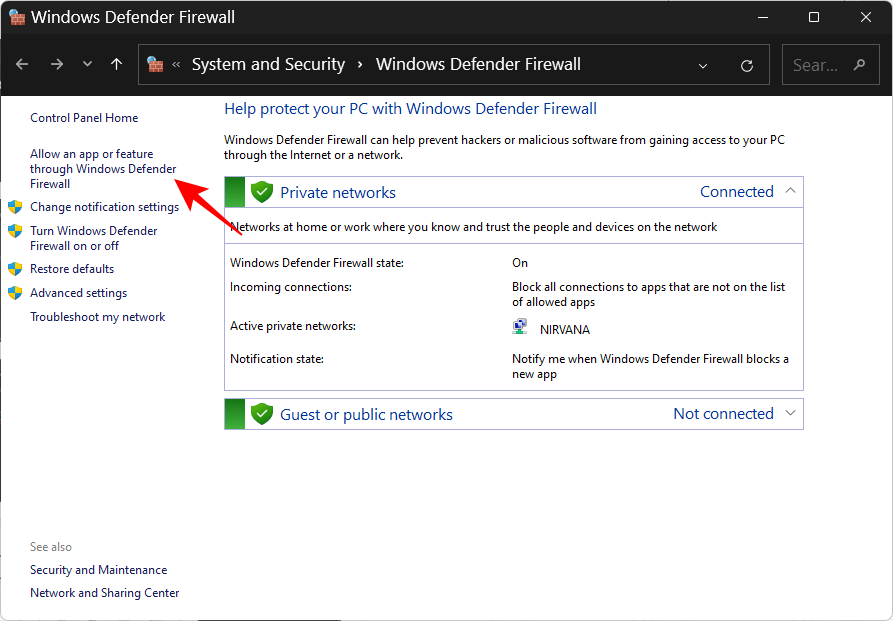Refresh the current Control Panel page
Viewport: 893px width, 621px height.
746,64
